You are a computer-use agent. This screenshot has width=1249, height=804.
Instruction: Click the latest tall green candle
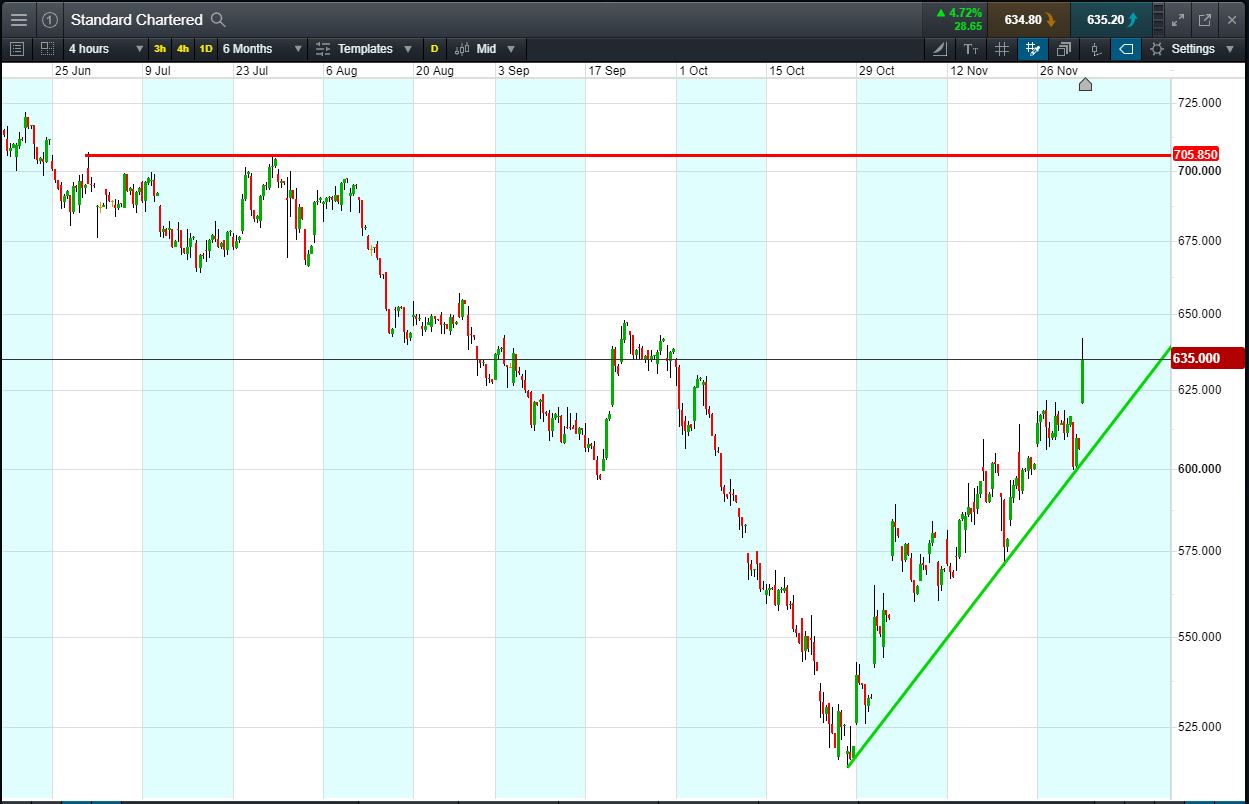(x=1083, y=380)
